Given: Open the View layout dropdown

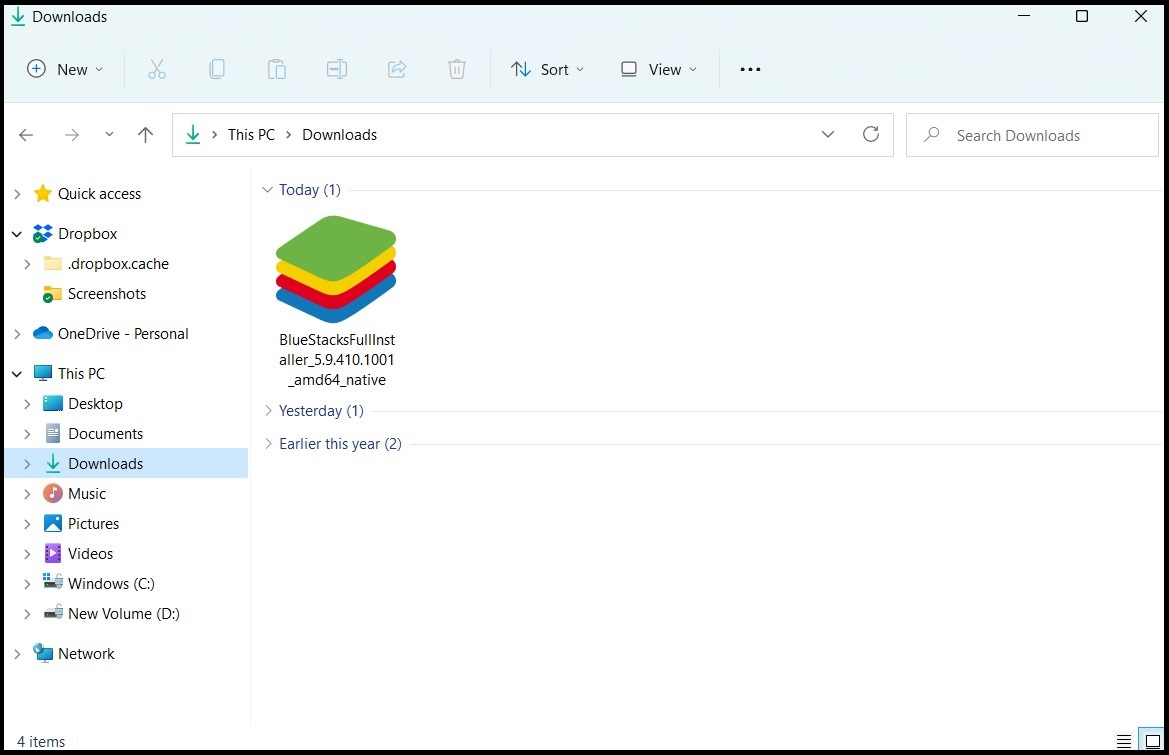Looking at the screenshot, I should 659,69.
